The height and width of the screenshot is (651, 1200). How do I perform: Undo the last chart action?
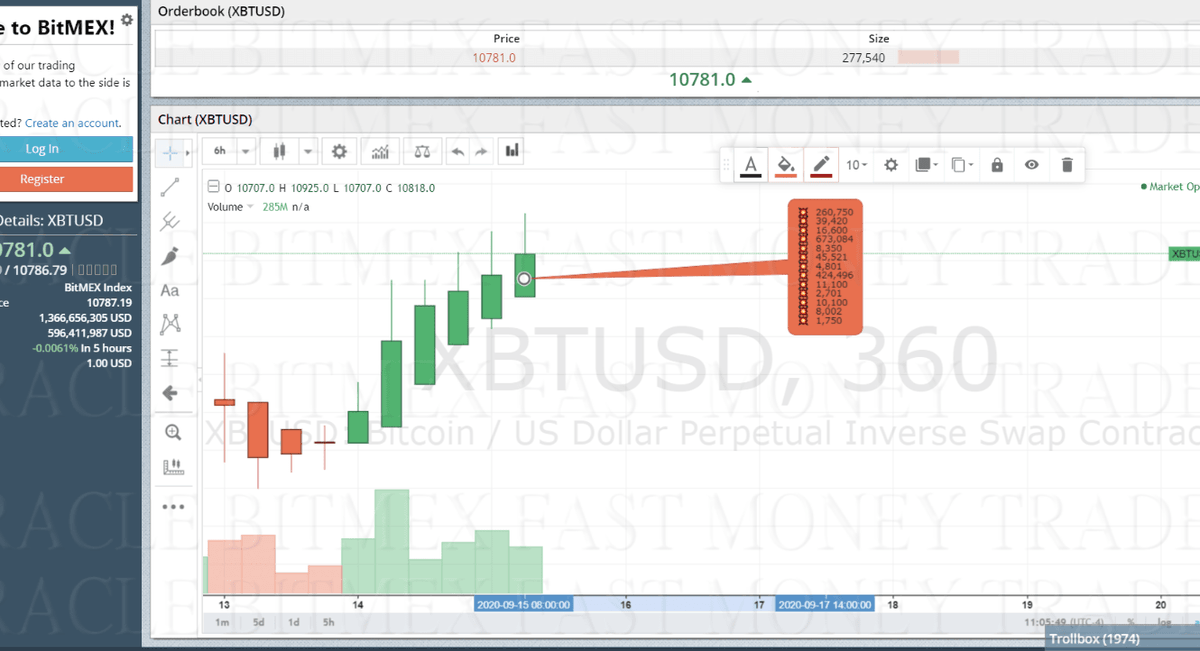click(x=458, y=151)
